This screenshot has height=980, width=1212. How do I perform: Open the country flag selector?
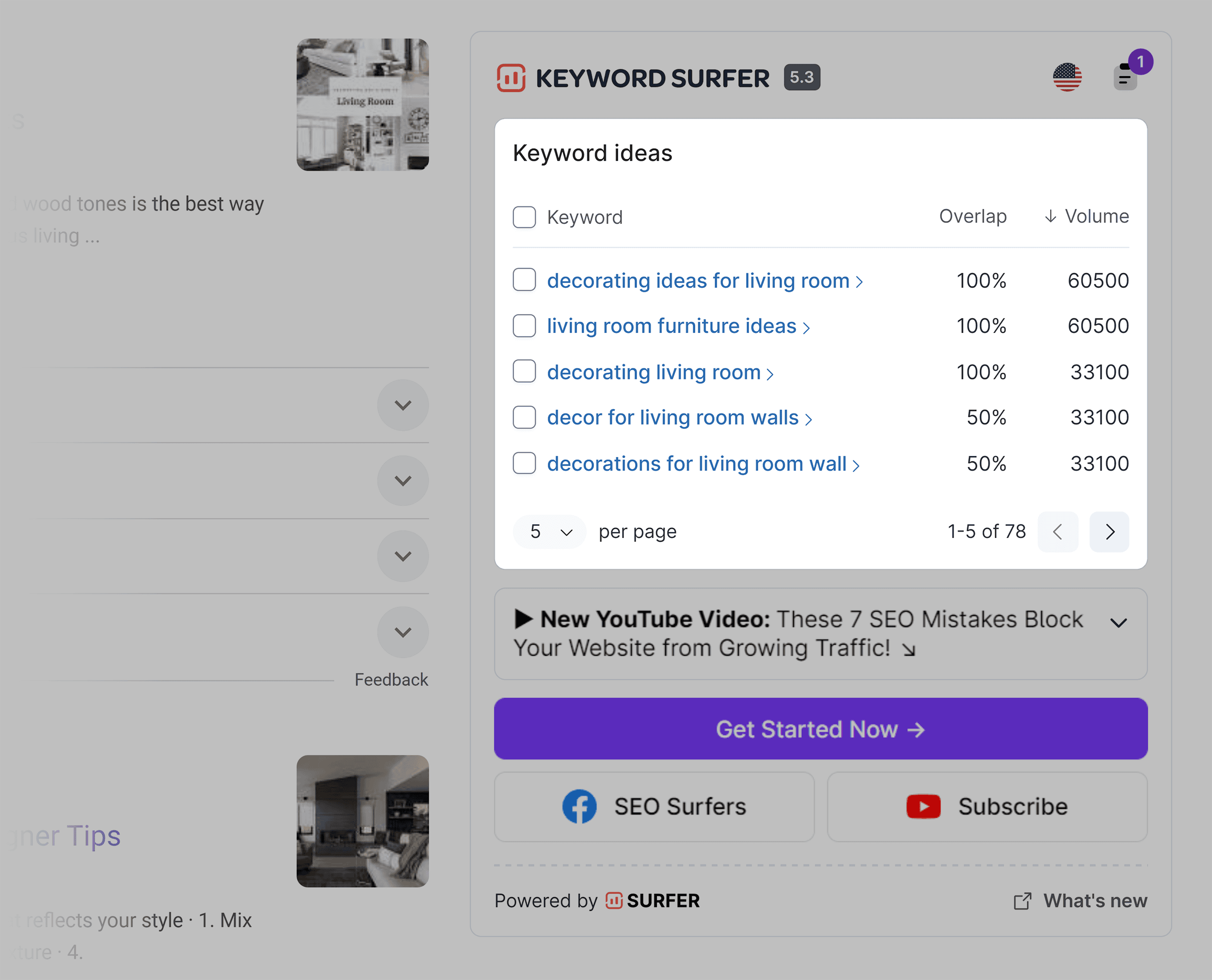pyautogui.click(x=1068, y=78)
